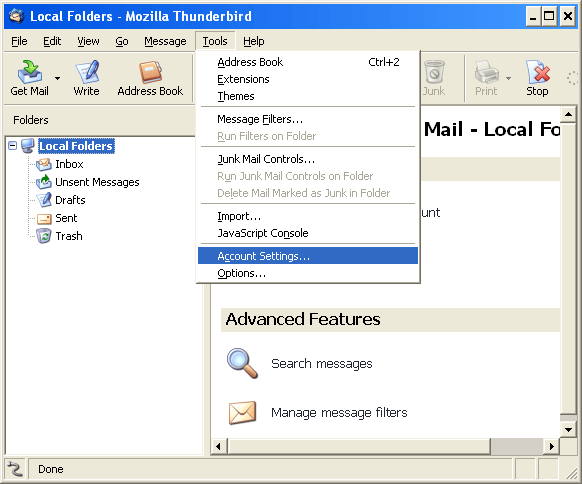Open a new message with Write icon
Viewport: 582px width, 484px height.
click(x=87, y=71)
